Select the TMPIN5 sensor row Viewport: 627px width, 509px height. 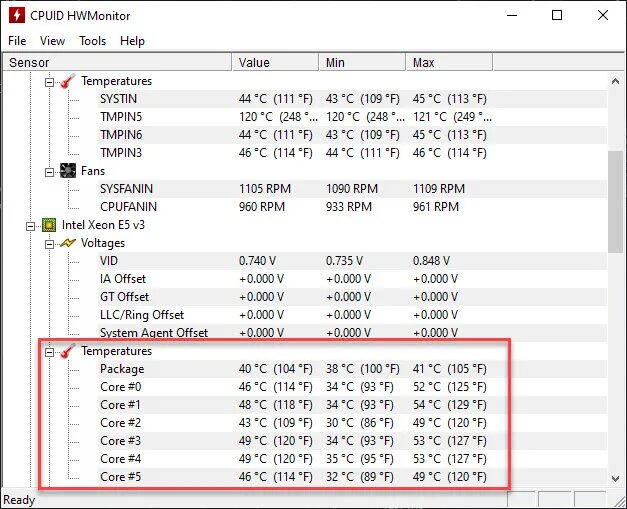click(x=352, y=117)
